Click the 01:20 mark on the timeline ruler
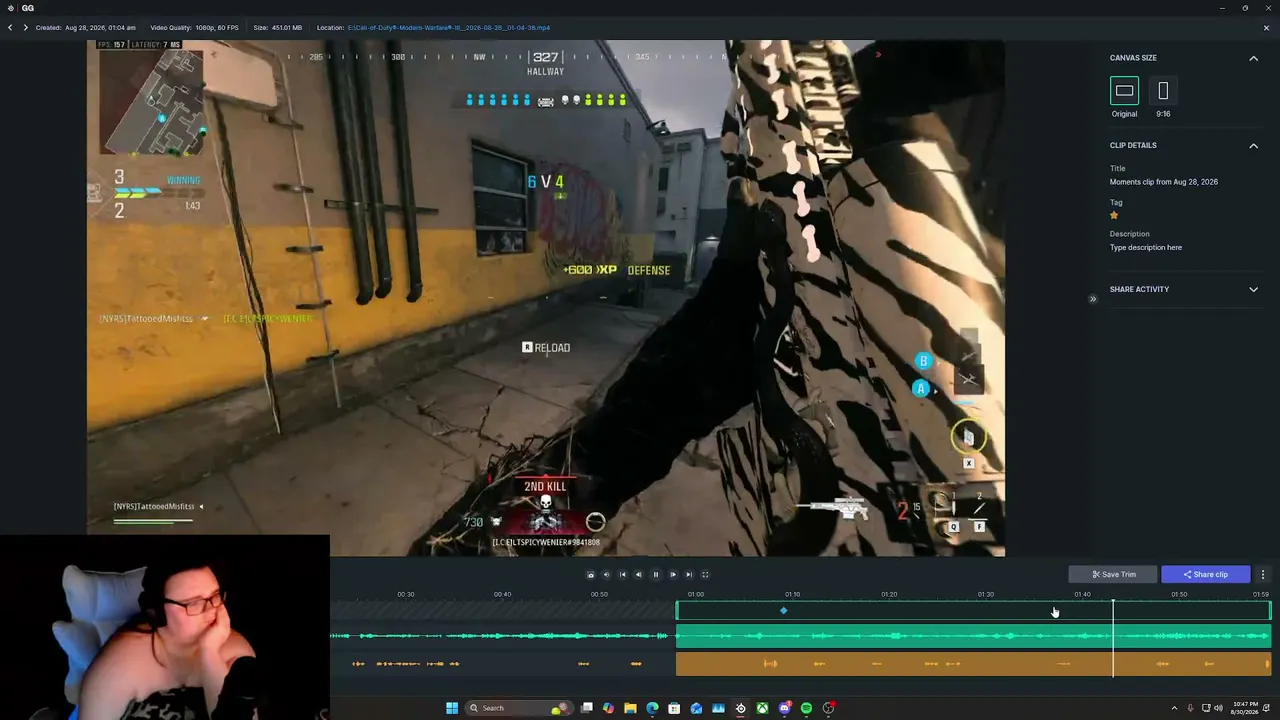The height and width of the screenshot is (720, 1280). 889,594
